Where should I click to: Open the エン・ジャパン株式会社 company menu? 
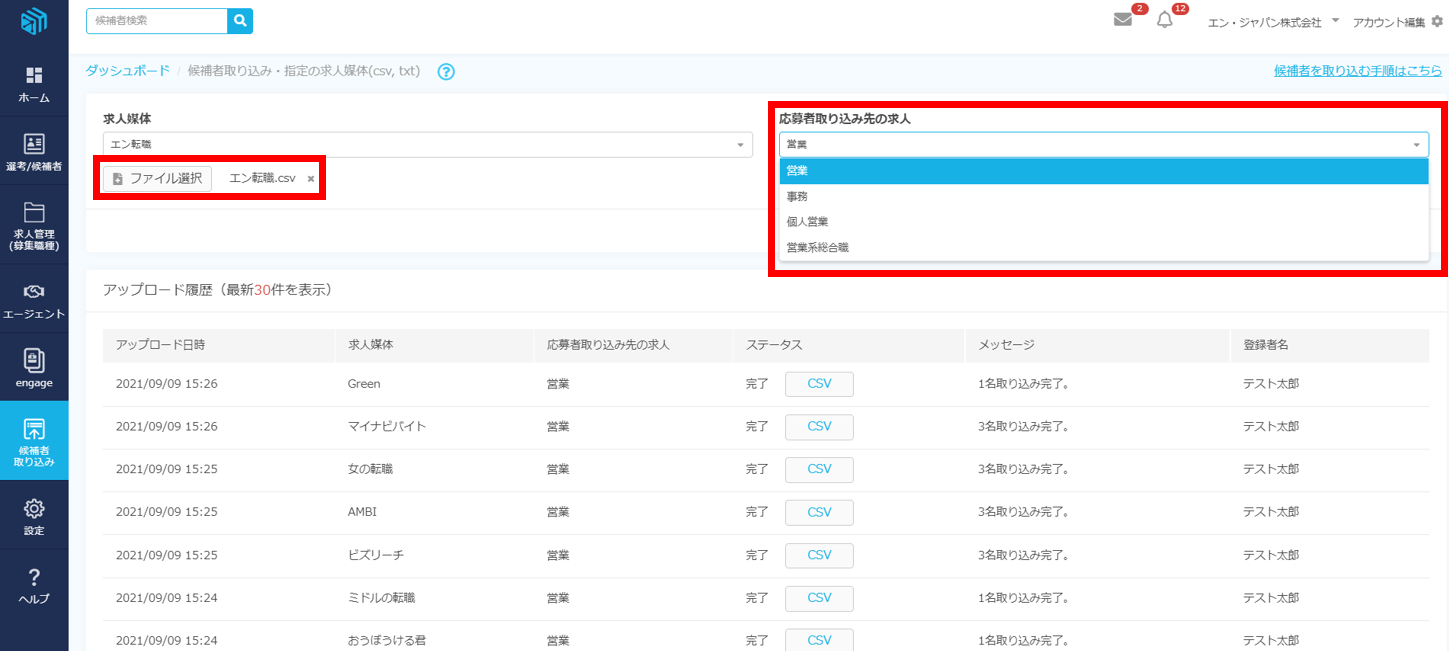[x=1272, y=21]
